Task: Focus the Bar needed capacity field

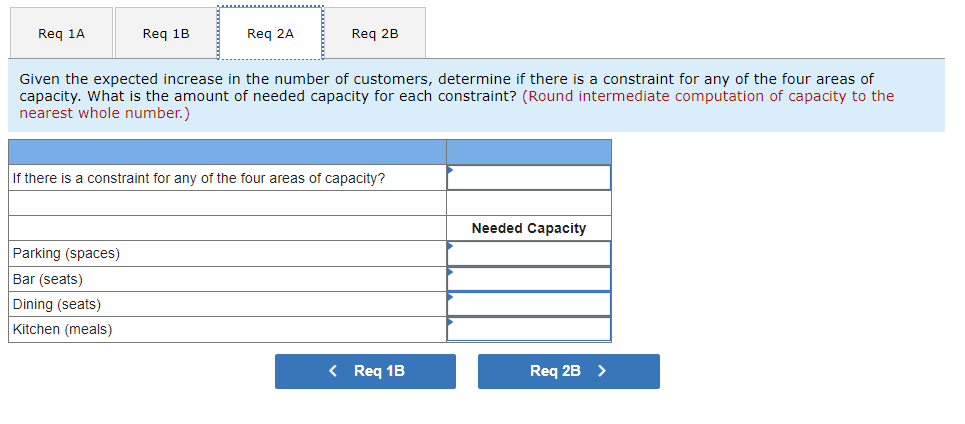Action: point(529,279)
